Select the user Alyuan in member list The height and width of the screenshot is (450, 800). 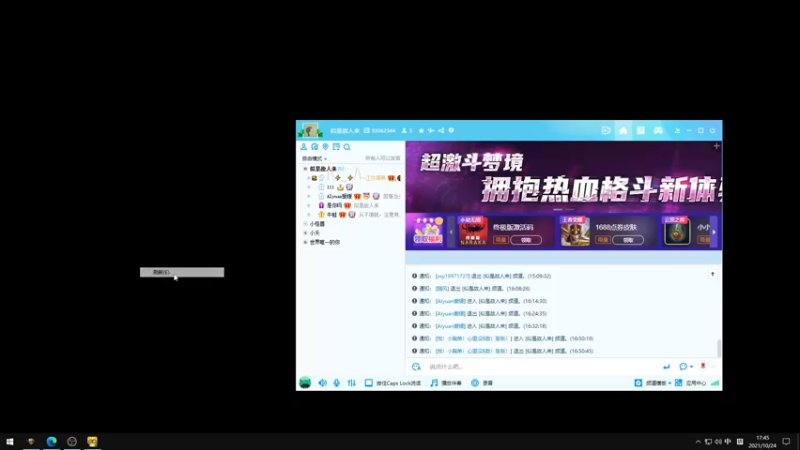tap(339, 196)
